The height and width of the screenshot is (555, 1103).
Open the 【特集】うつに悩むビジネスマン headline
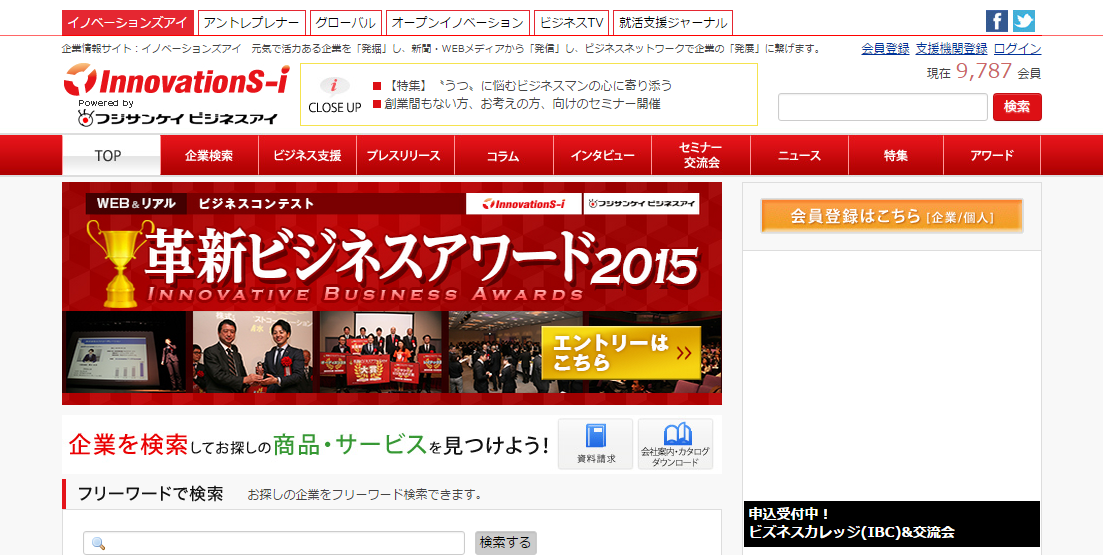pyautogui.click(x=528, y=86)
